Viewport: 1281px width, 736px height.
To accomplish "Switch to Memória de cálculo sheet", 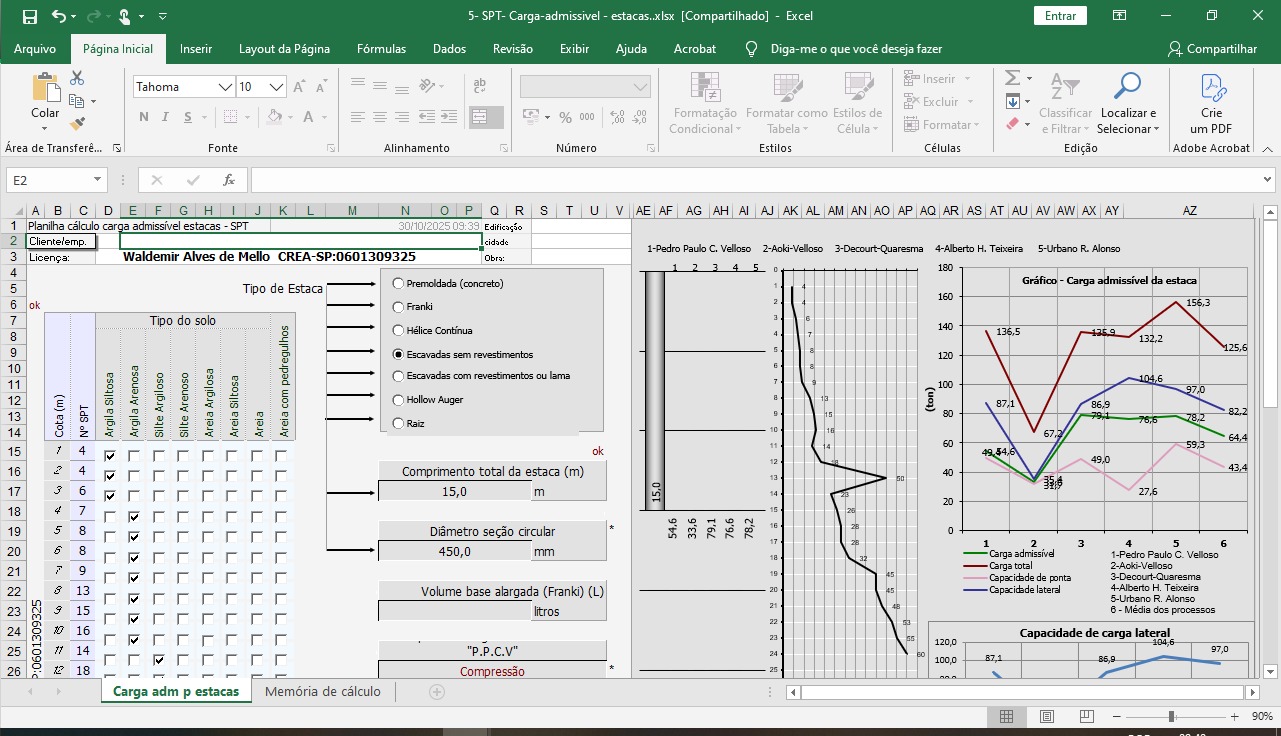I will (322, 691).
